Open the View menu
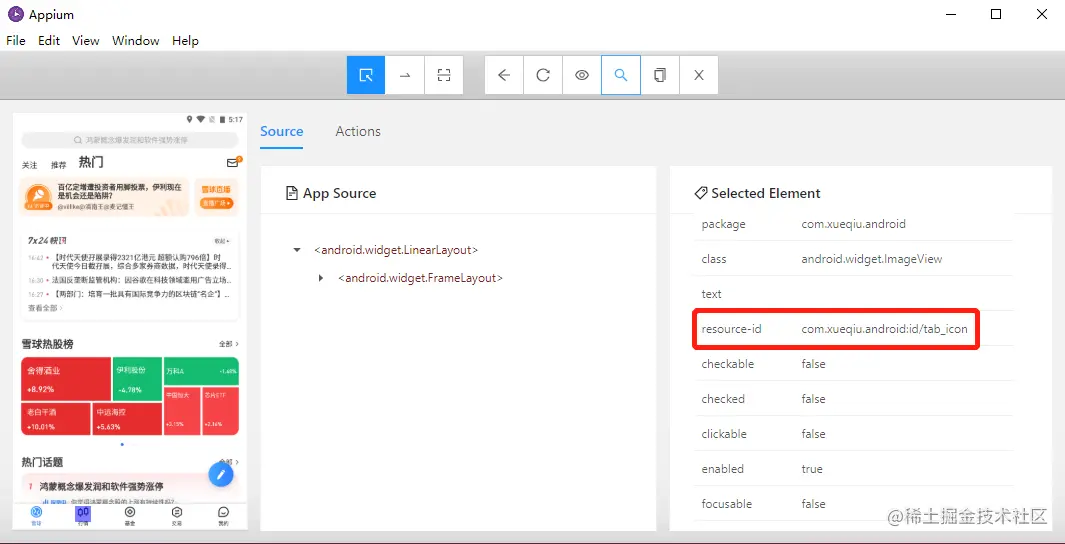Screen dimensions: 1065x544 point(86,41)
